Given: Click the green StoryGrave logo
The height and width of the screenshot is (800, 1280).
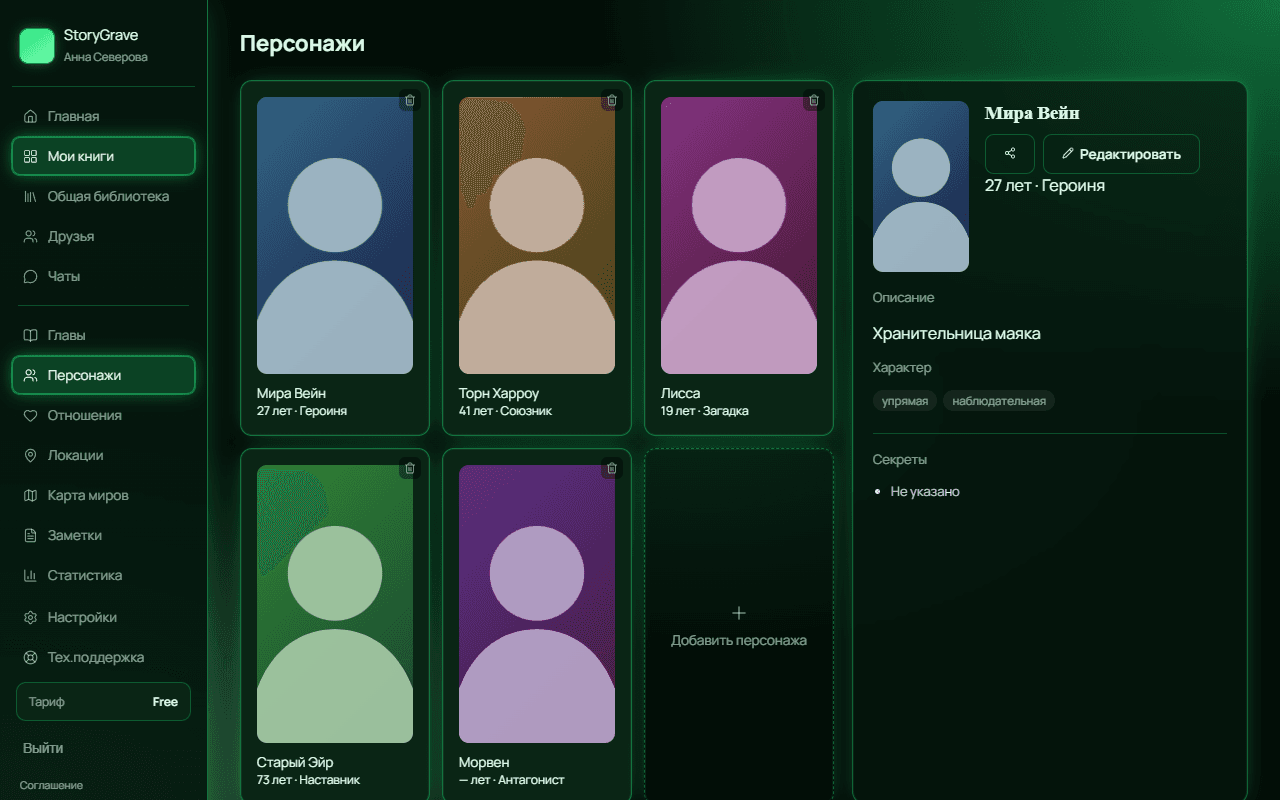Looking at the screenshot, I should [x=37, y=46].
